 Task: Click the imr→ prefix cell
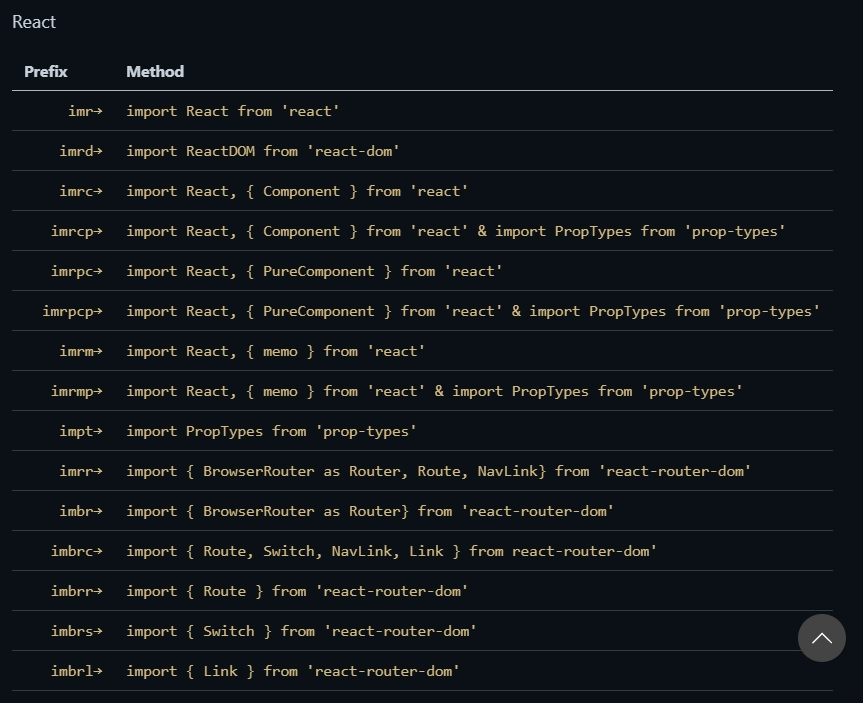85,111
